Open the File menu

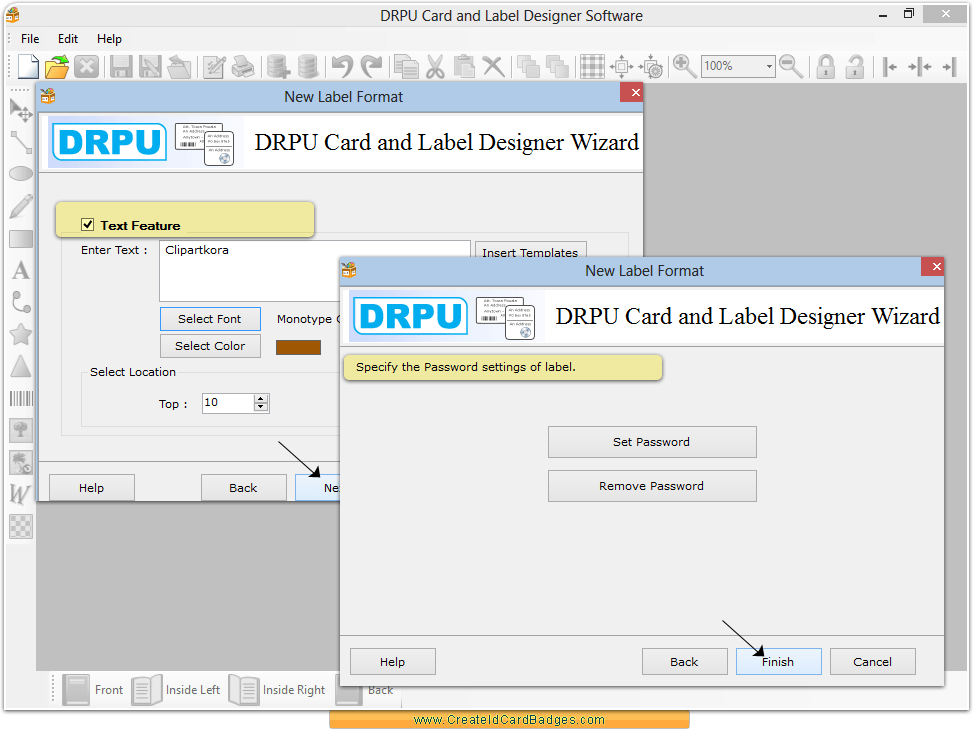30,38
